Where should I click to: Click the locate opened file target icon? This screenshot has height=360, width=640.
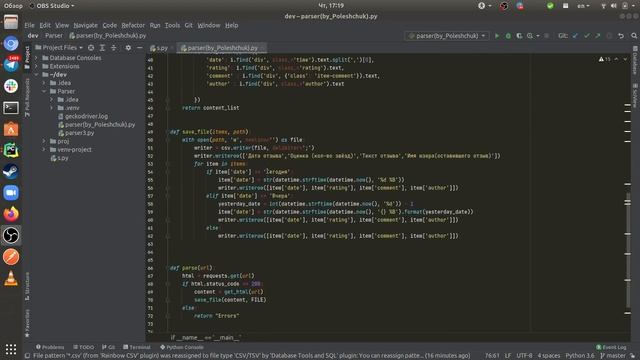click(91, 48)
